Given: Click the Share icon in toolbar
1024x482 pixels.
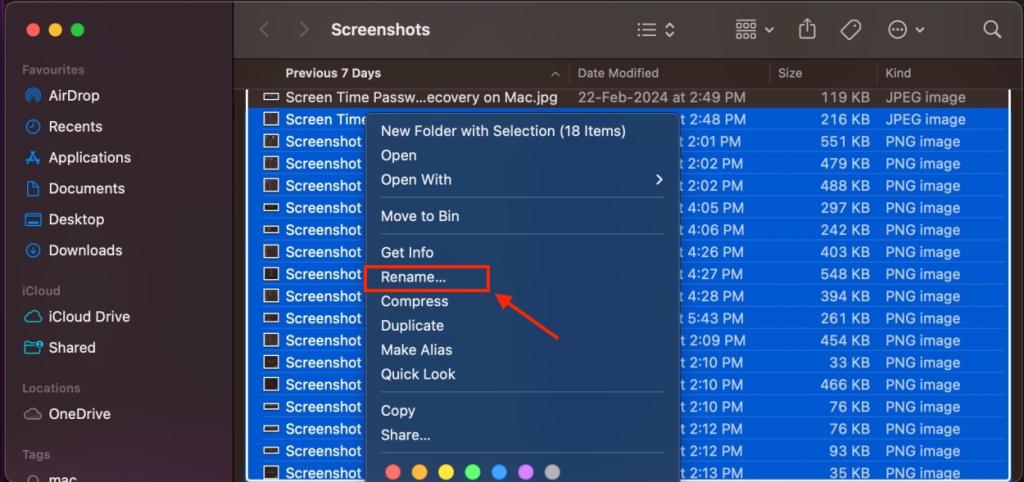Looking at the screenshot, I should tap(807, 30).
